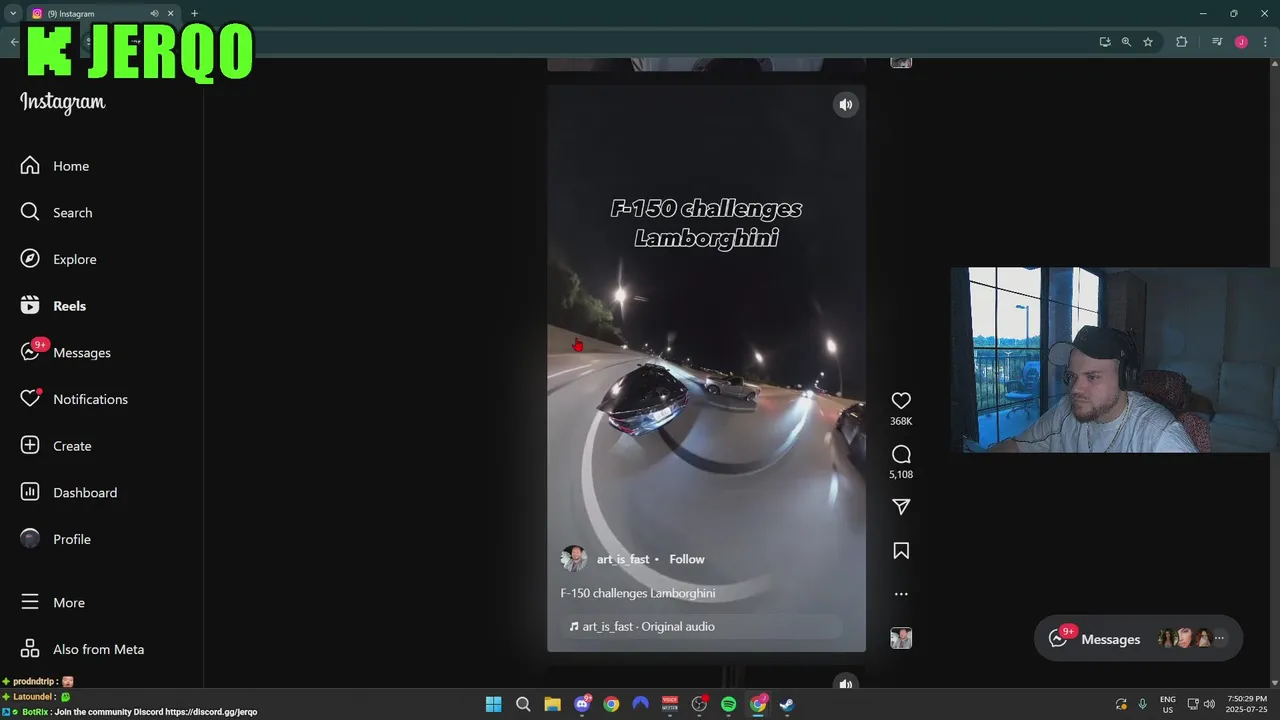The height and width of the screenshot is (720, 1280).
Task: Open Windows Start menu
Action: click(x=493, y=704)
